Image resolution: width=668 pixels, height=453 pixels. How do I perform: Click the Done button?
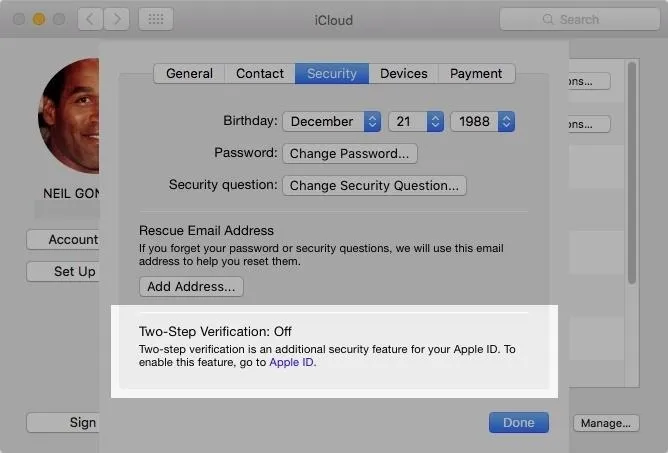tap(518, 422)
